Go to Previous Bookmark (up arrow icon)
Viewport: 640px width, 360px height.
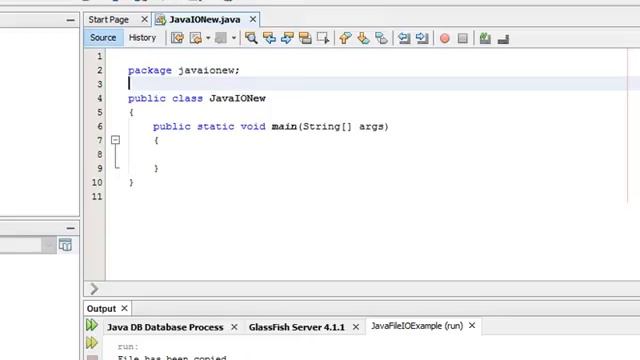(345, 38)
